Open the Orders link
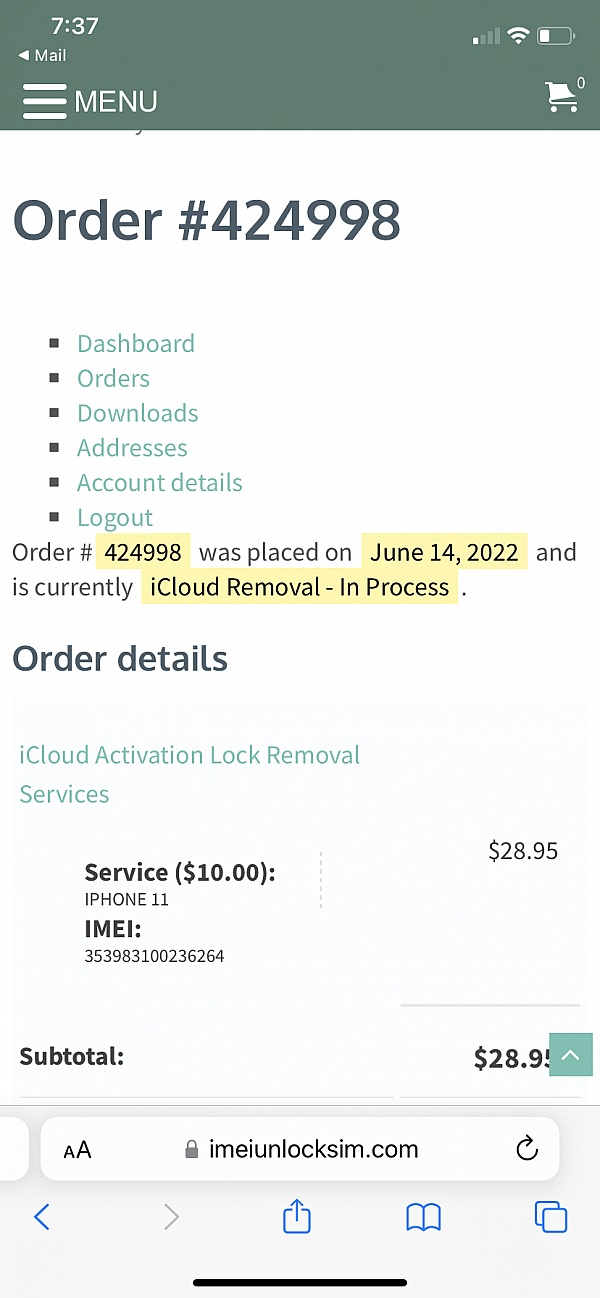600x1298 pixels. pos(113,378)
